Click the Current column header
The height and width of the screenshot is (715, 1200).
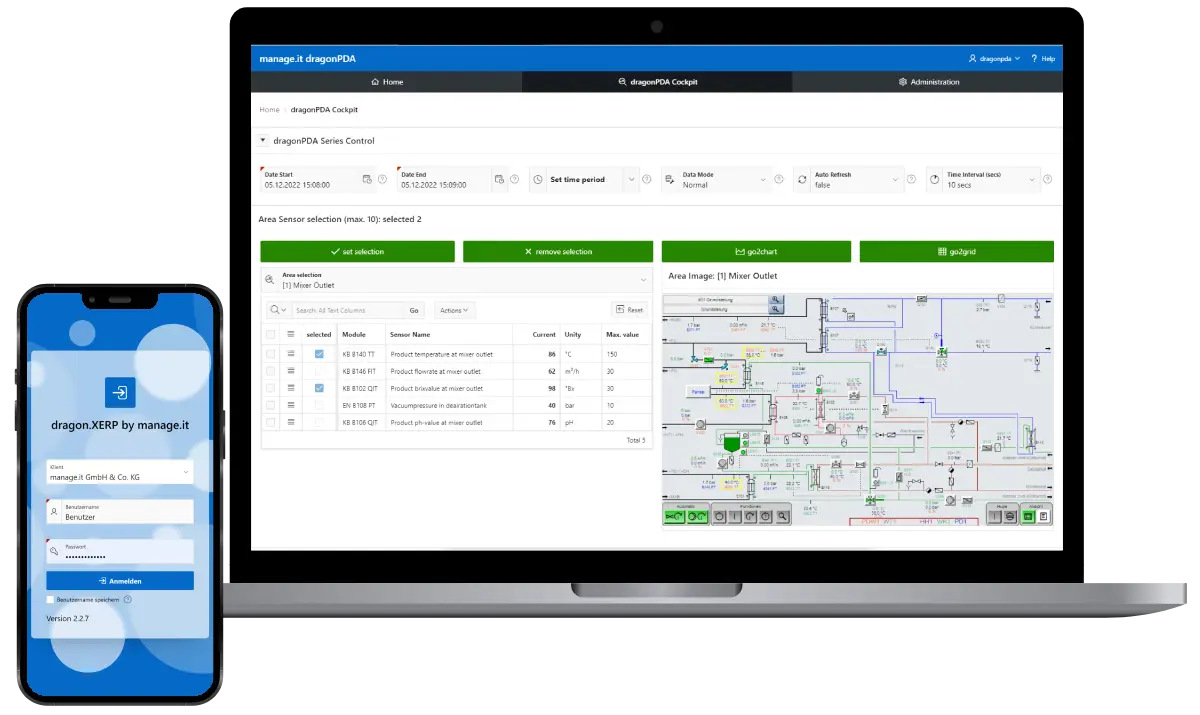(x=544, y=335)
